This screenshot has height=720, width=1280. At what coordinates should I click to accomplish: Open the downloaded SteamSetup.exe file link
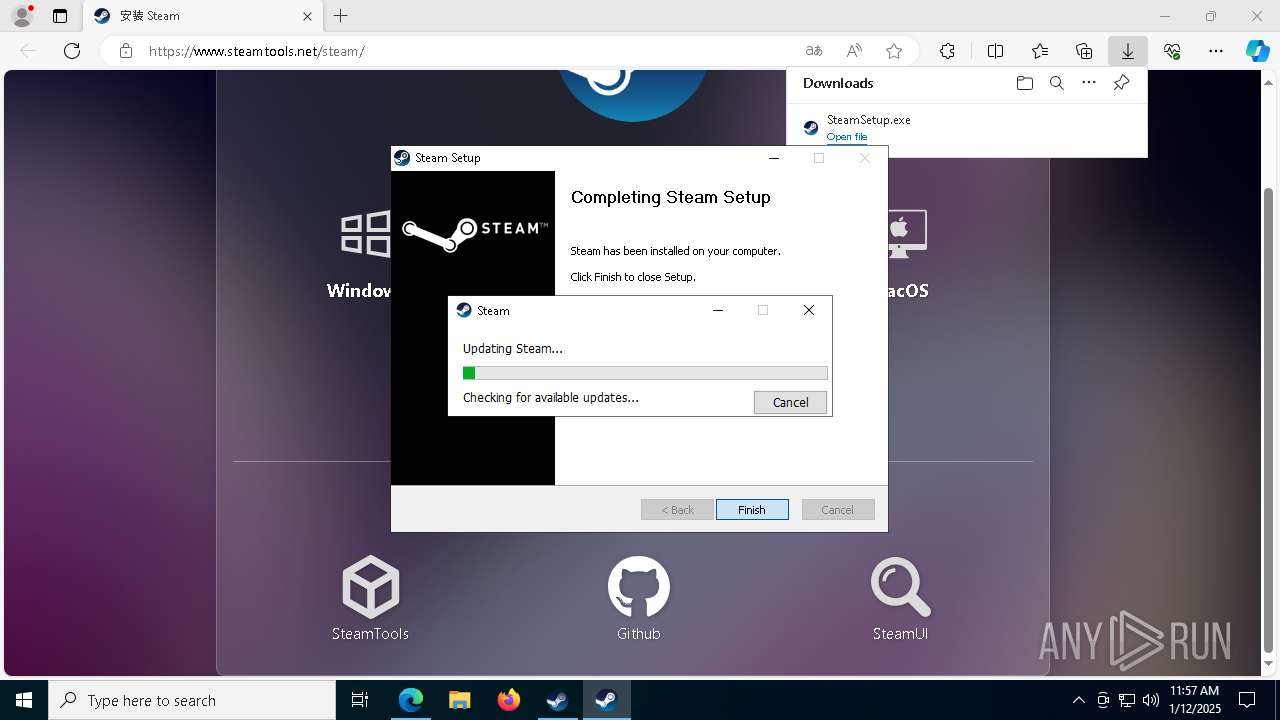click(x=847, y=137)
